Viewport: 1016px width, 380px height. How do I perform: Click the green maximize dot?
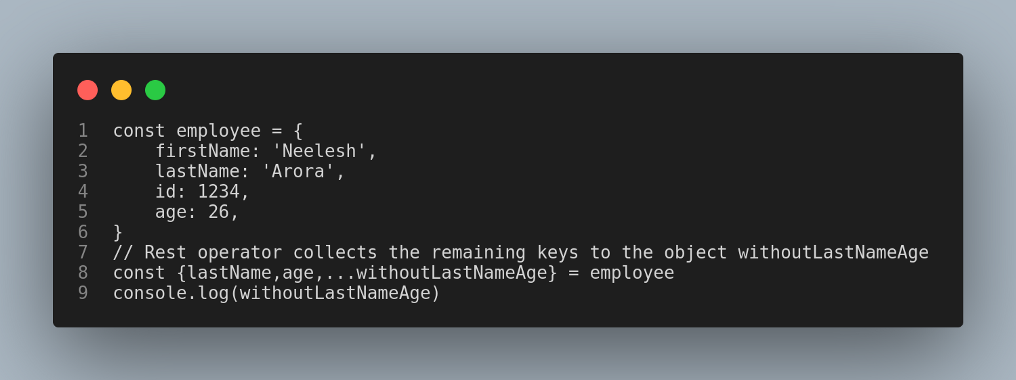155,90
